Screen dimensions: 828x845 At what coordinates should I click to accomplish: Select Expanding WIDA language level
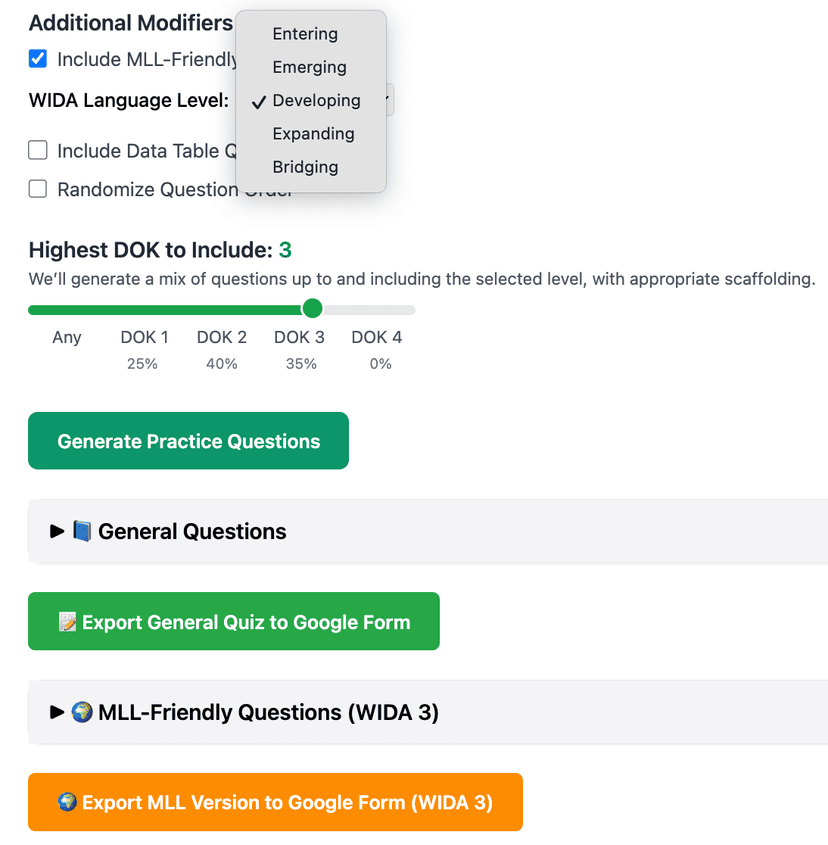coord(313,134)
